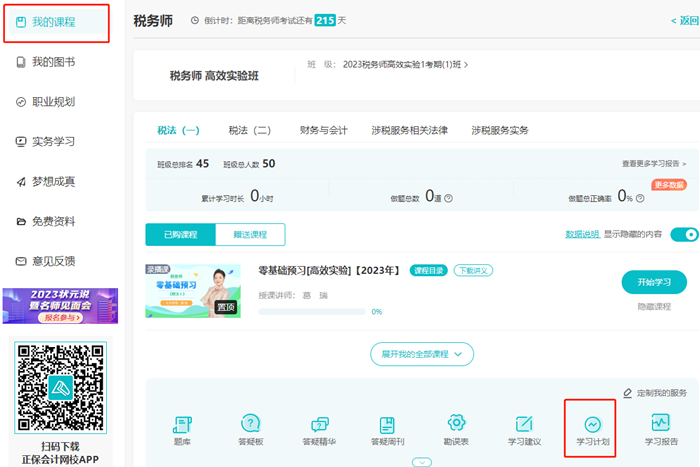Expand the 2023税务师高效实验1考期(1)班 class selector
Screen dimensions: 700x467
pyautogui.click(x=405, y=65)
